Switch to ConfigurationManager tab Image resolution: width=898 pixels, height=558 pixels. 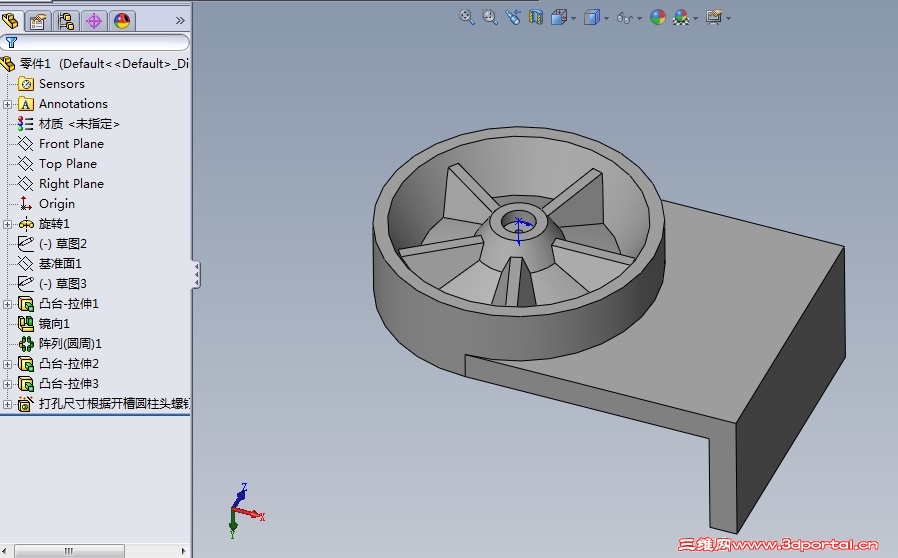(x=66, y=21)
